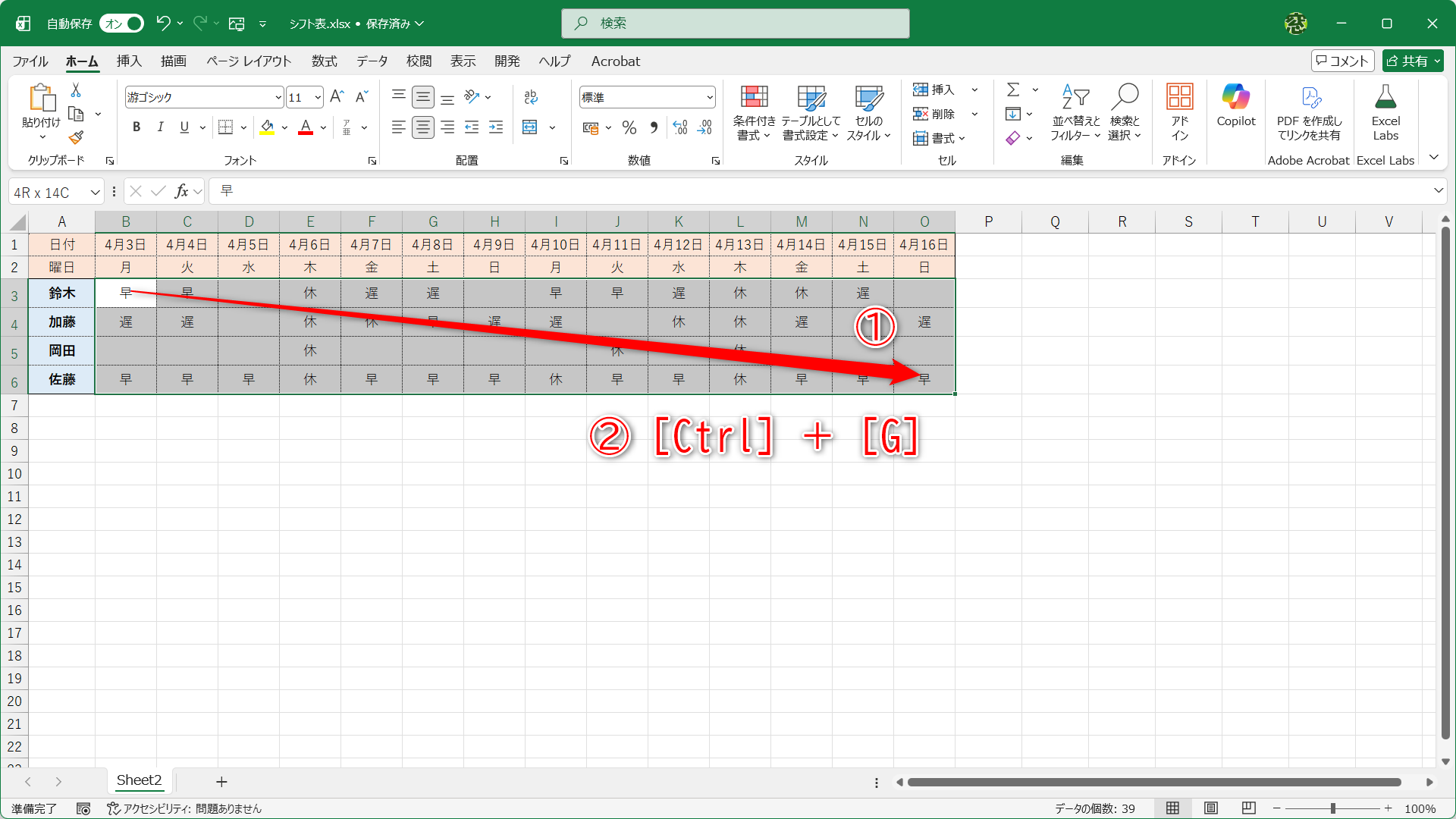Click the Format Painter brush icon
Image resolution: width=1456 pixels, height=819 pixels.
(x=76, y=137)
